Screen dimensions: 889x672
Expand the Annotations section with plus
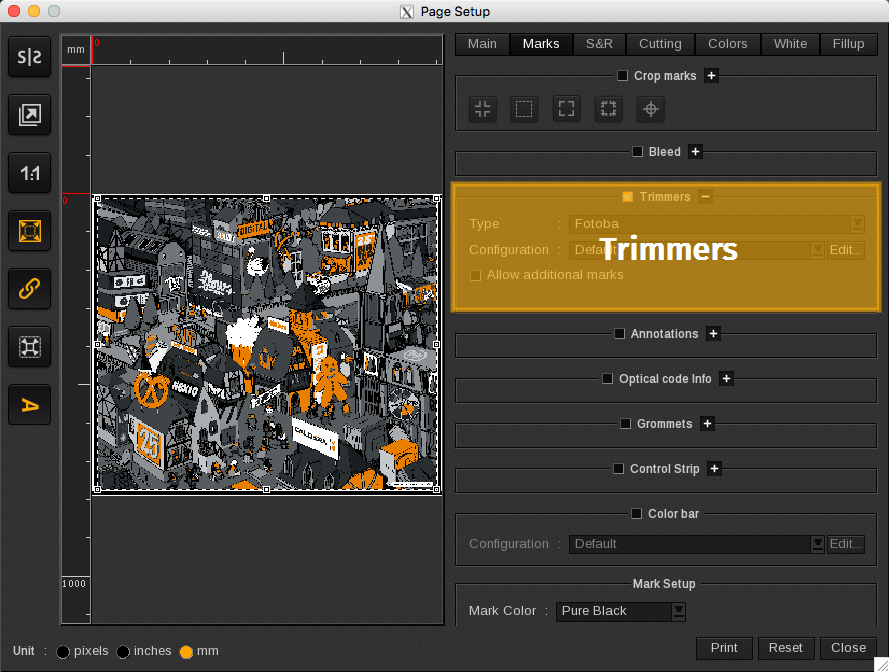[x=713, y=334]
